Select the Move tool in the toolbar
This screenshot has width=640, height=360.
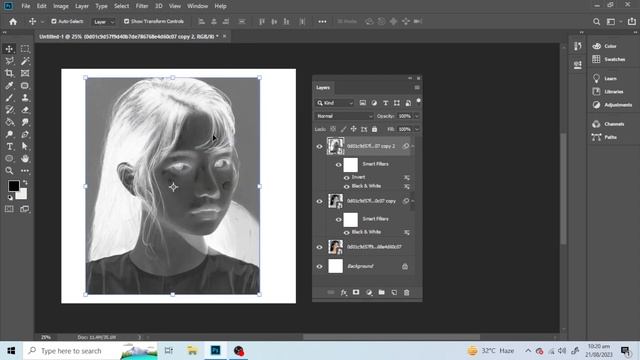coord(9,49)
